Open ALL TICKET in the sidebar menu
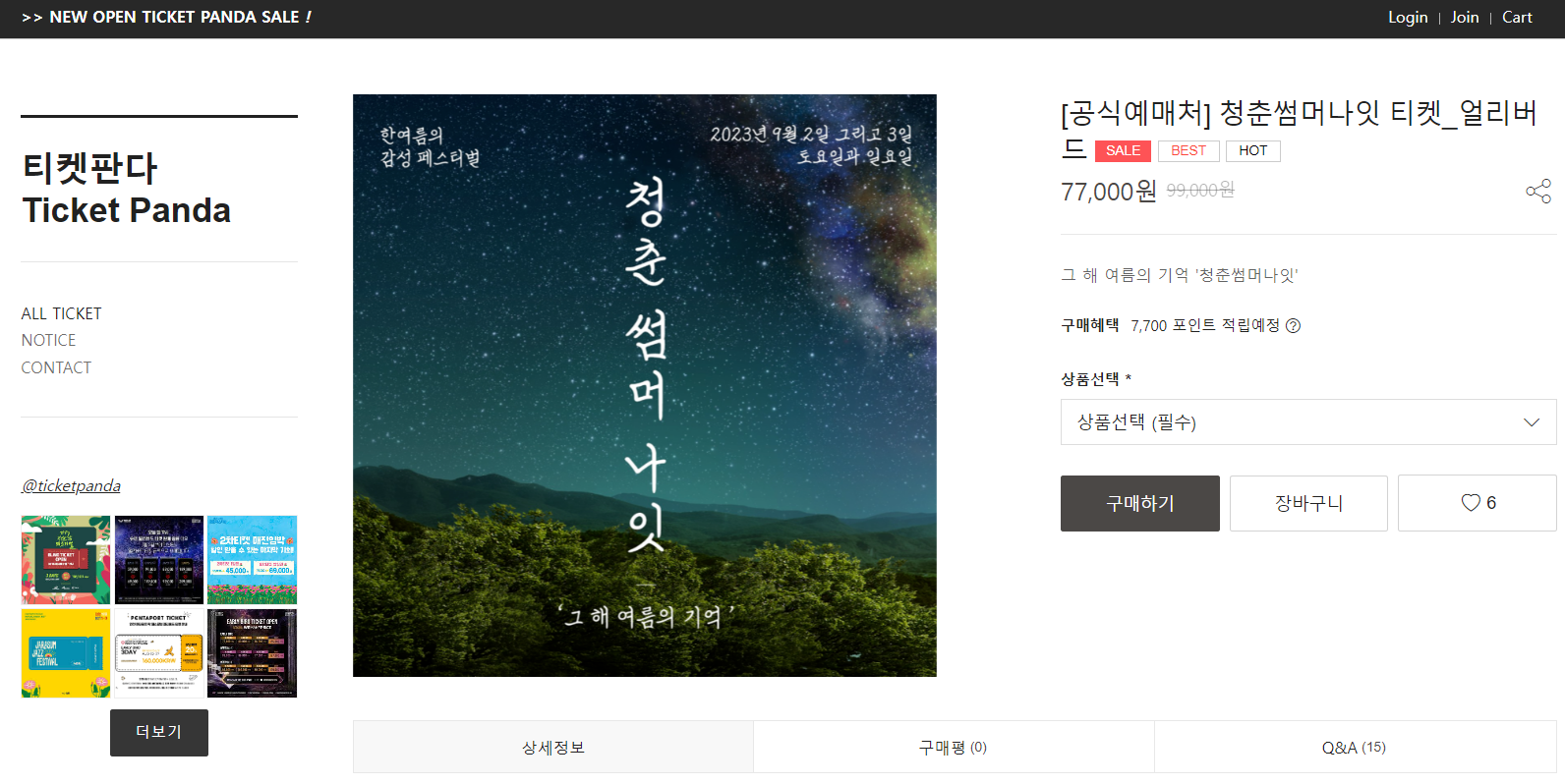 [61, 313]
